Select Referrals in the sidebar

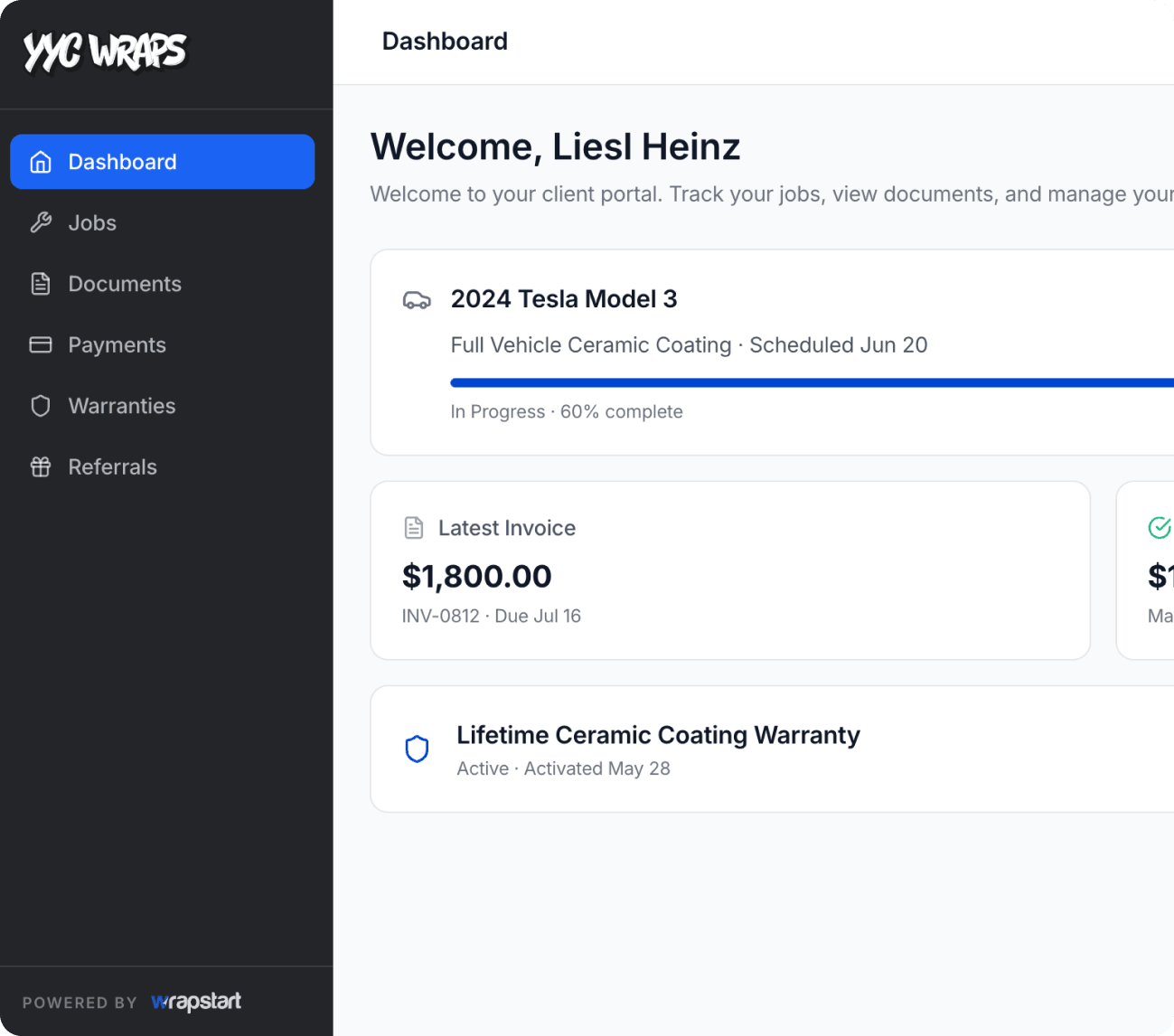click(163, 466)
